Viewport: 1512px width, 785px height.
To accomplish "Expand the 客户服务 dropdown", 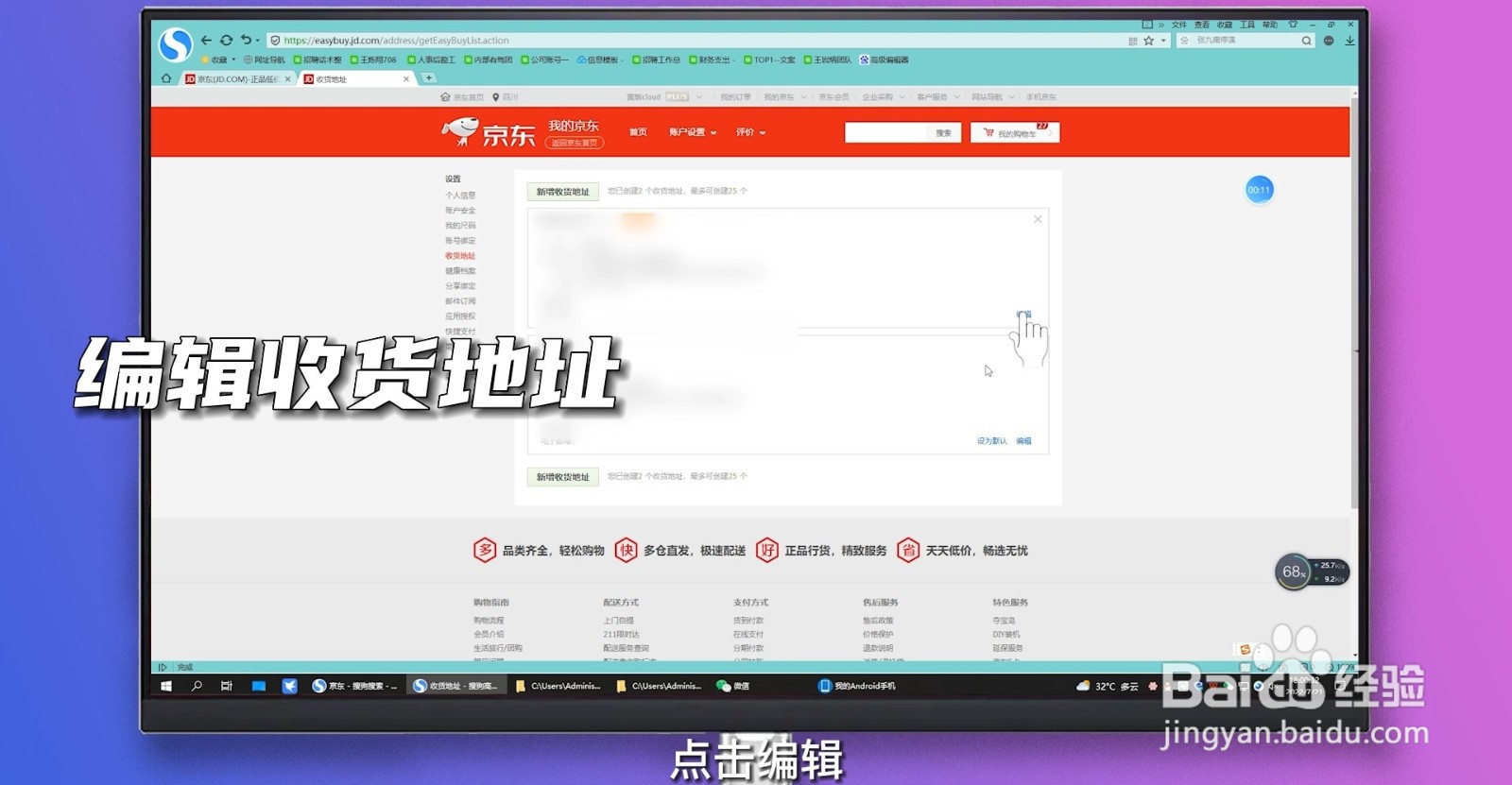I will coord(937,97).
